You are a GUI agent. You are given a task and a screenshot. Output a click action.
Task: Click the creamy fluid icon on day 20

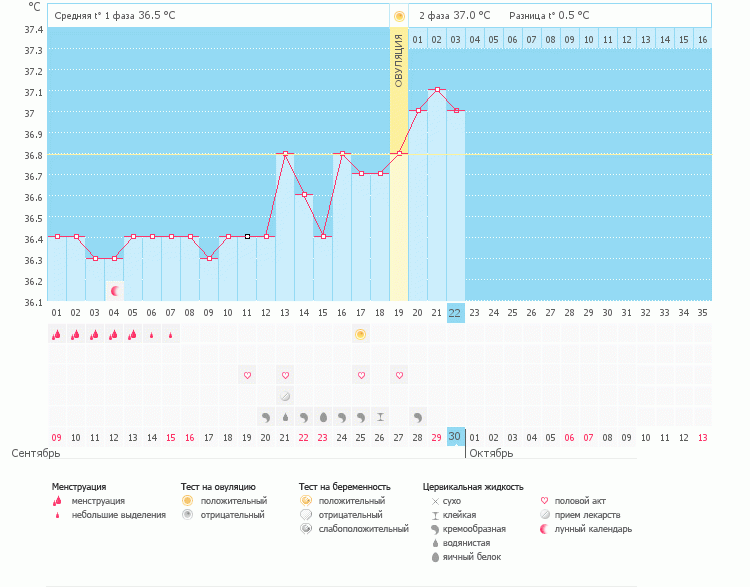tap(418, 416)
